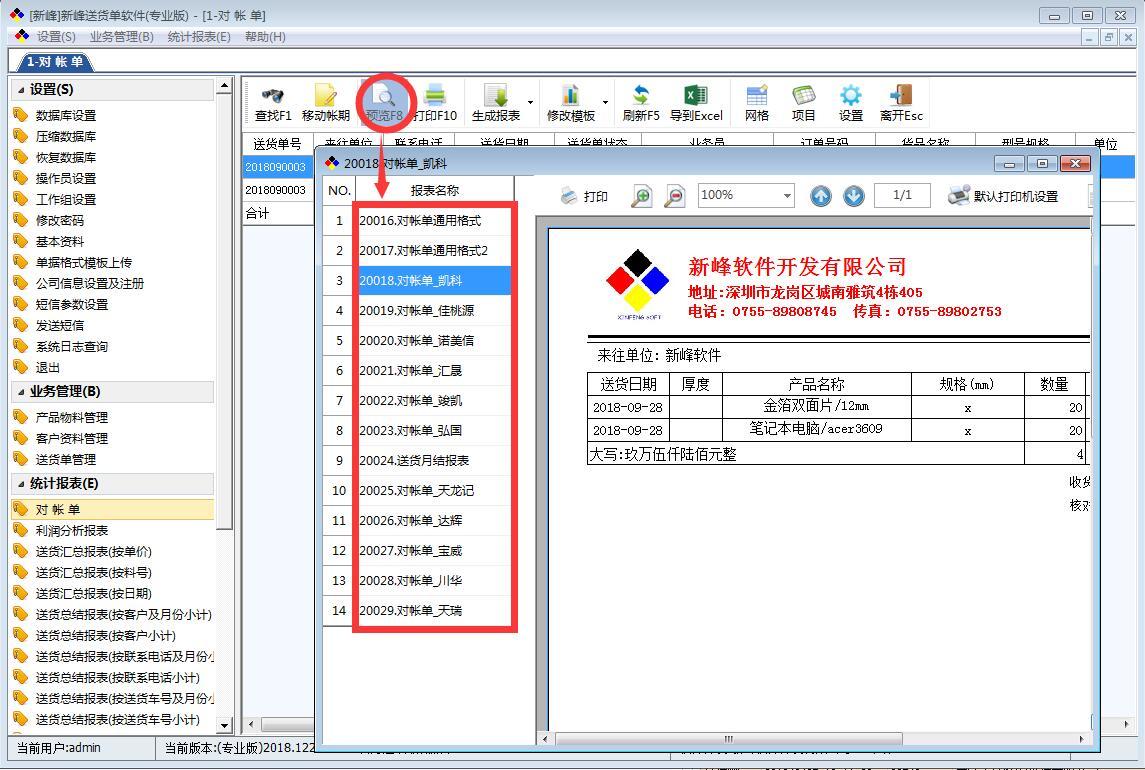Open 默认打印机设置 printer settings

click(x=1003, y=196)
